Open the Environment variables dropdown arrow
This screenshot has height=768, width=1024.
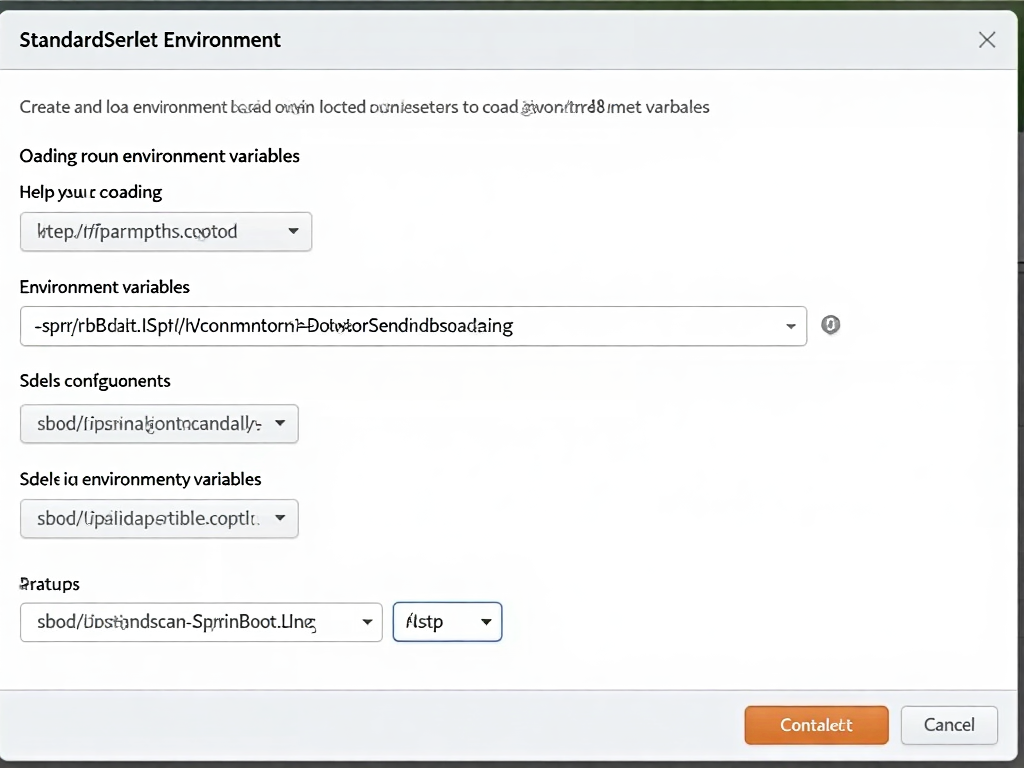tap(791, 326)
